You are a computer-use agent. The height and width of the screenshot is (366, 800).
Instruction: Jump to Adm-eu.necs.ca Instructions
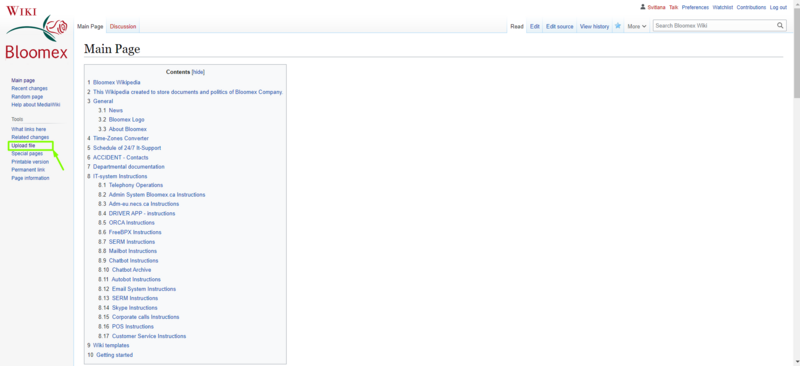tap(144, 204)
